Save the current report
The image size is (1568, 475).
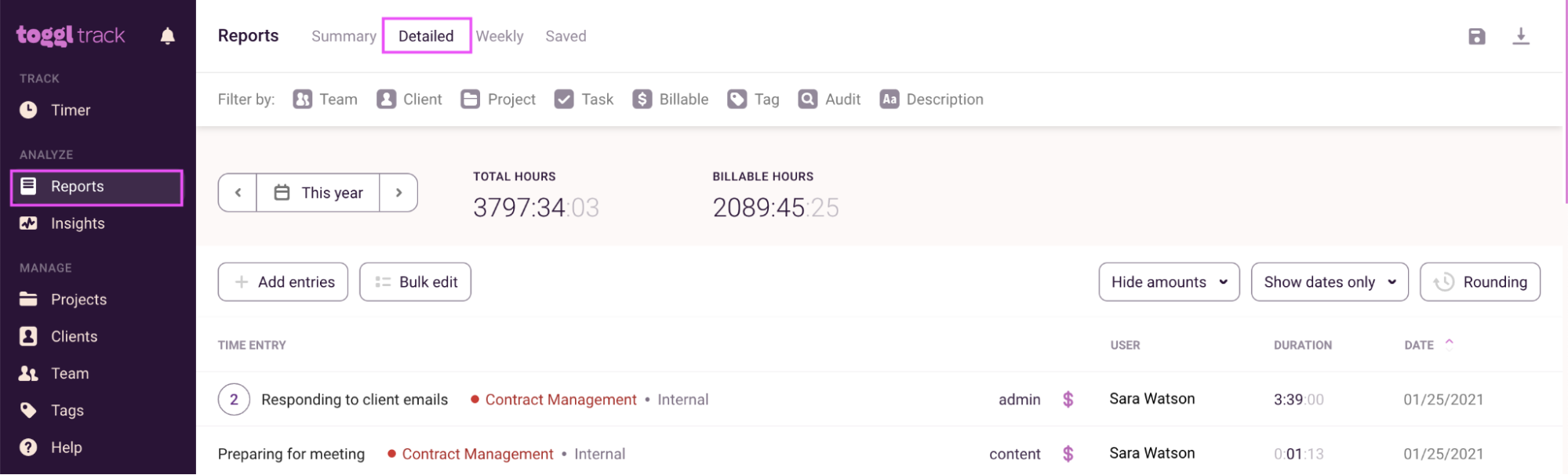coord(1477,36)
